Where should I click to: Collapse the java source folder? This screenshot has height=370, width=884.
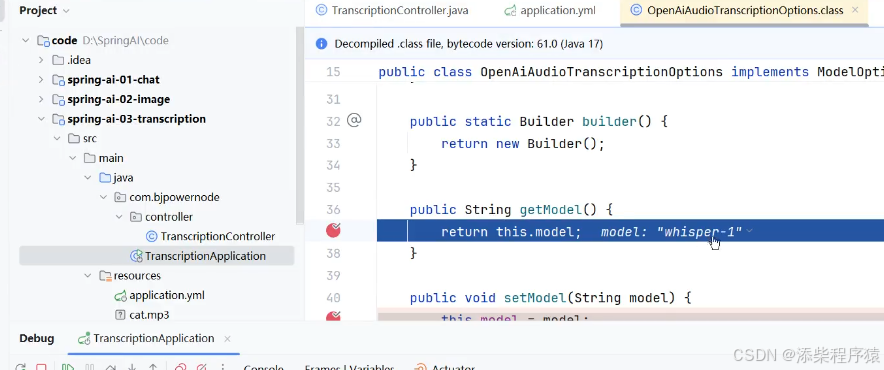tap(87, 178)
